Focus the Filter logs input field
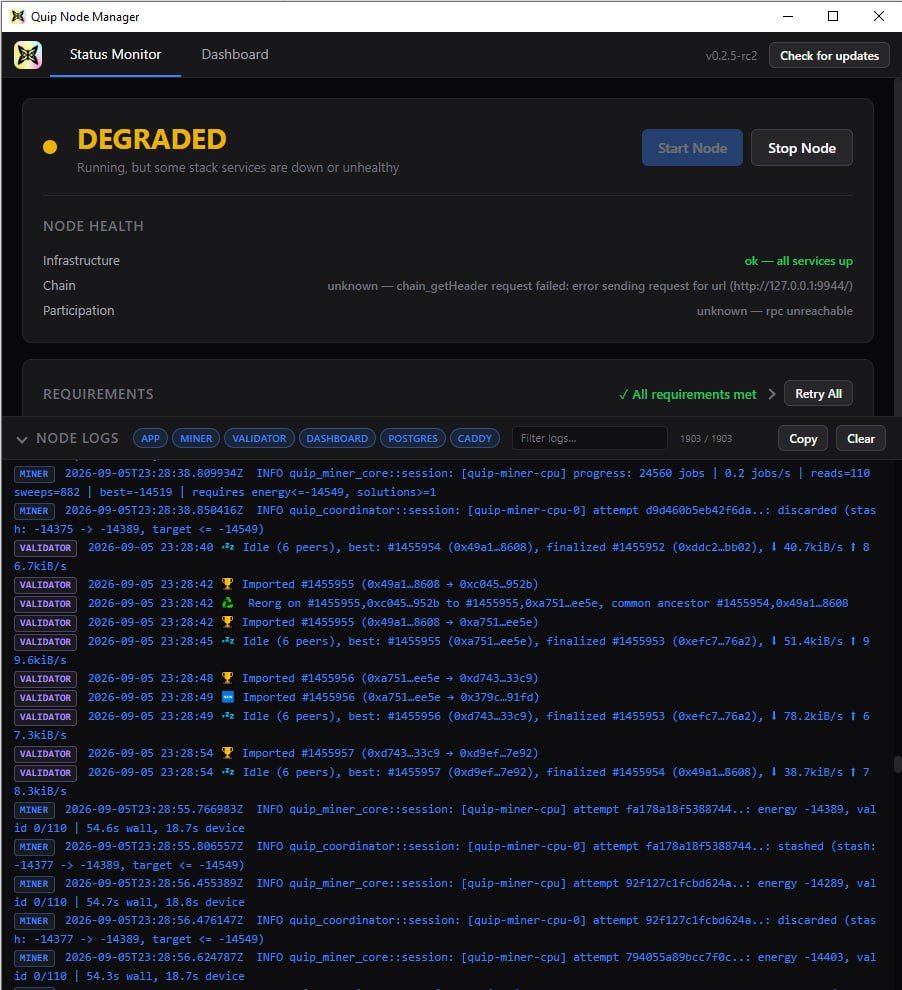 (x=590, y=438)
